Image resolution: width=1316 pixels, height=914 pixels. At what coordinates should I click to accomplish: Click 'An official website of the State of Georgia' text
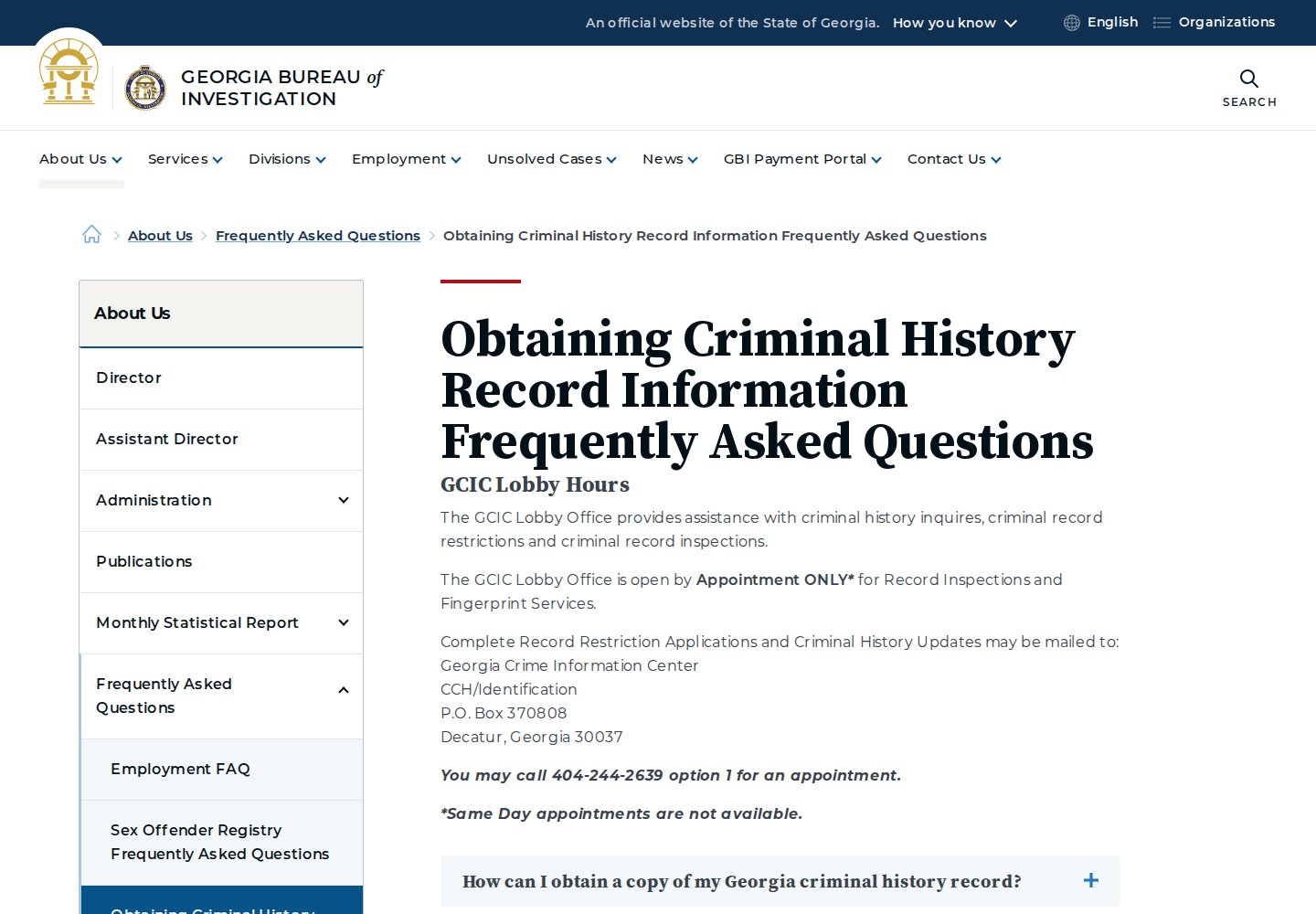(x=732, y=23)
